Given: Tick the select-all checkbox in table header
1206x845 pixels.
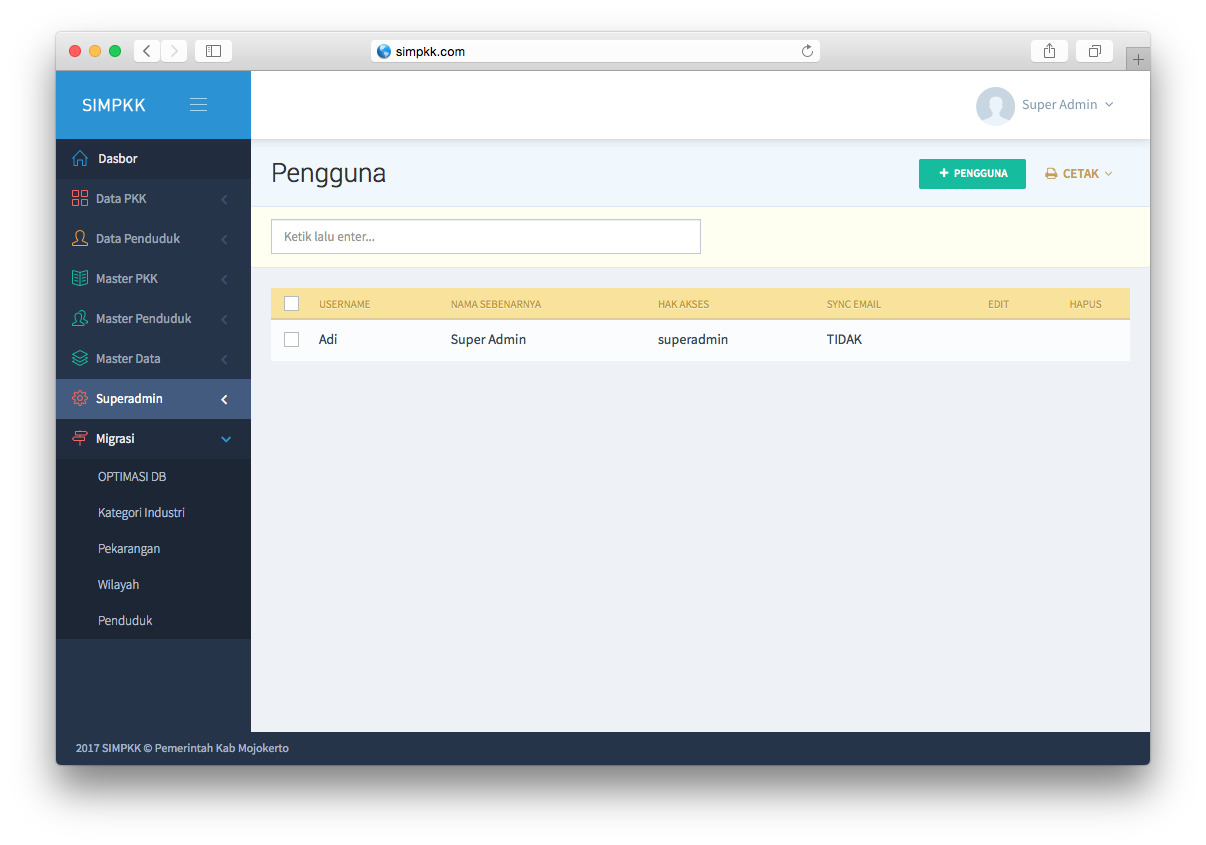Looking at the screenshot, I should [292, 304].
